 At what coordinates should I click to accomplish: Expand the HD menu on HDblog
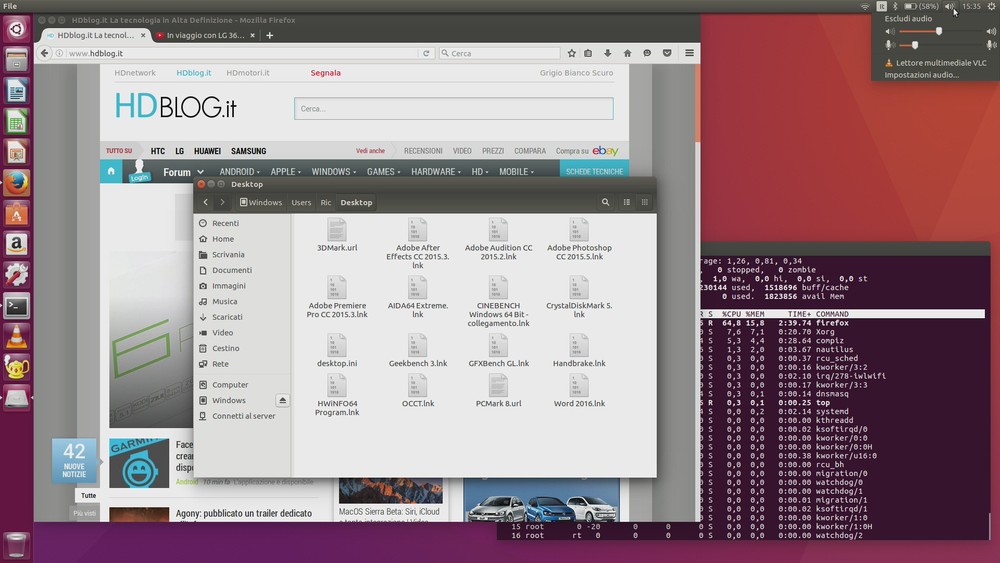click(480, 172)
